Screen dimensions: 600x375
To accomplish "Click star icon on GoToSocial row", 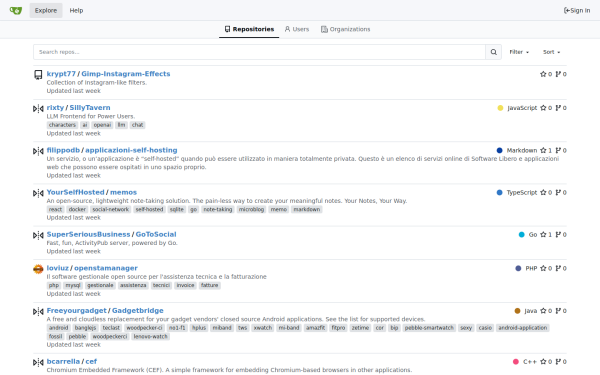I will [x=543, y=235].
